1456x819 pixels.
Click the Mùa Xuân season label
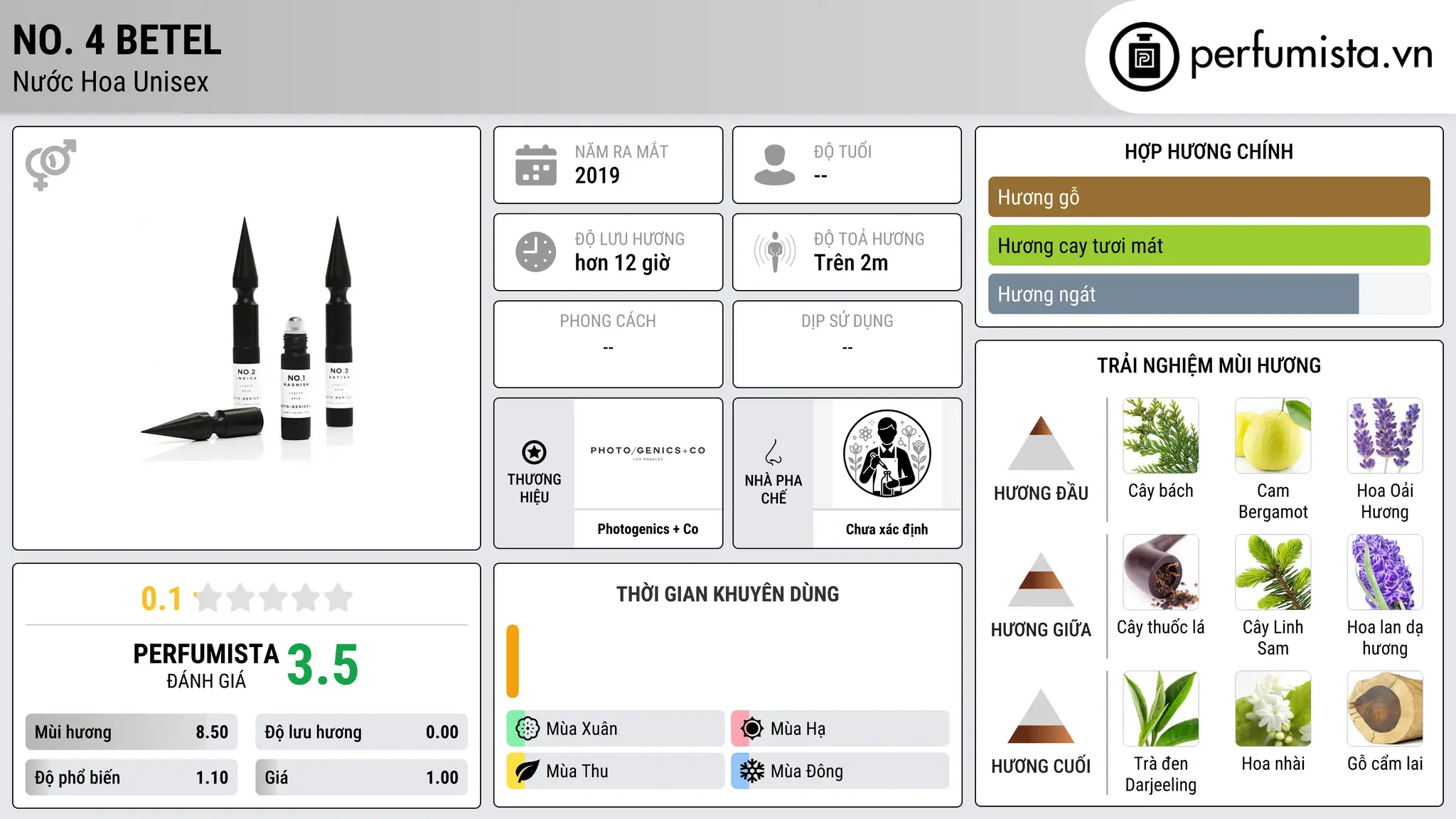coord(582,729)
